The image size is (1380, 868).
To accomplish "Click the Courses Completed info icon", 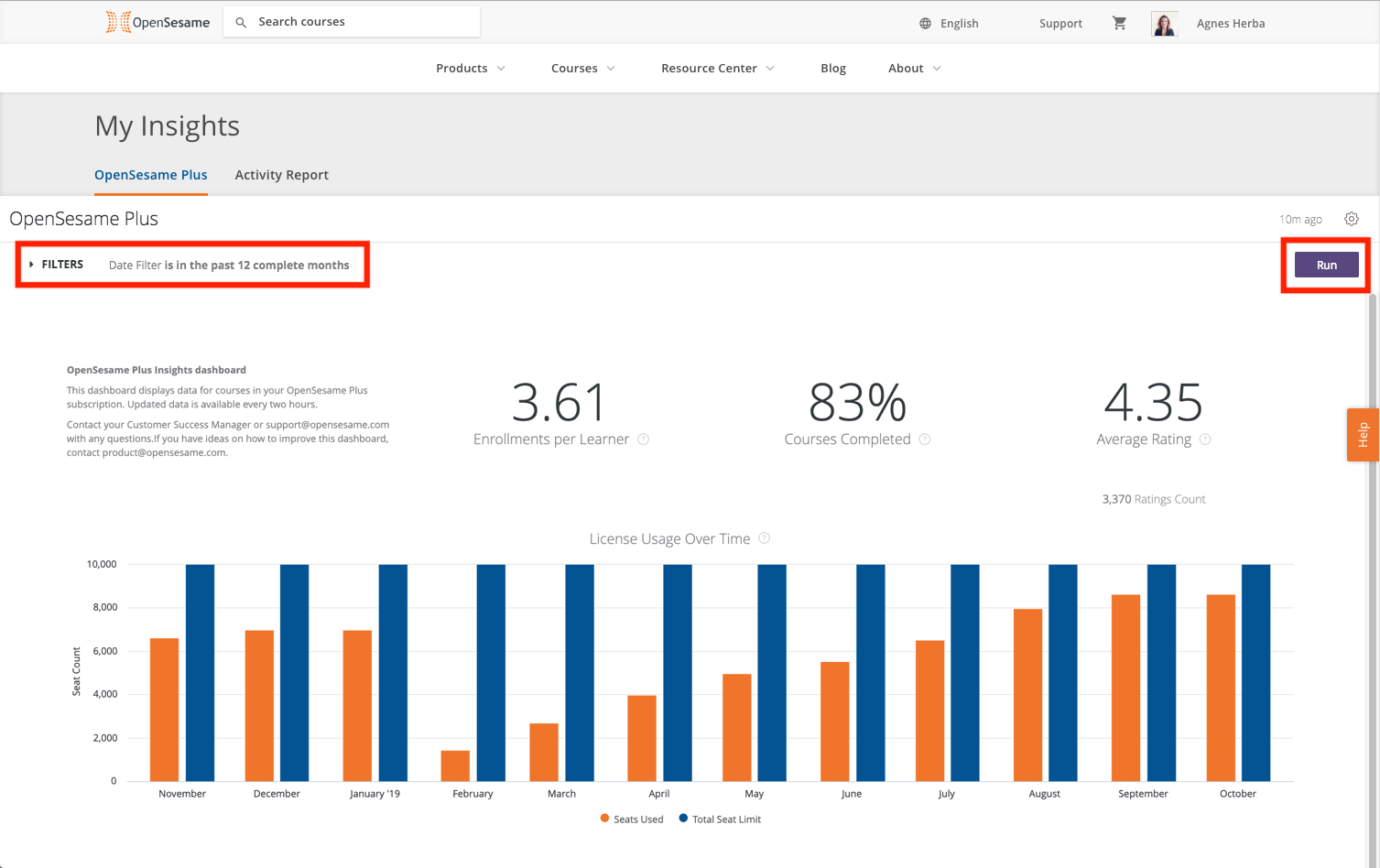I will pyautogui.click(x=925, y=439).
